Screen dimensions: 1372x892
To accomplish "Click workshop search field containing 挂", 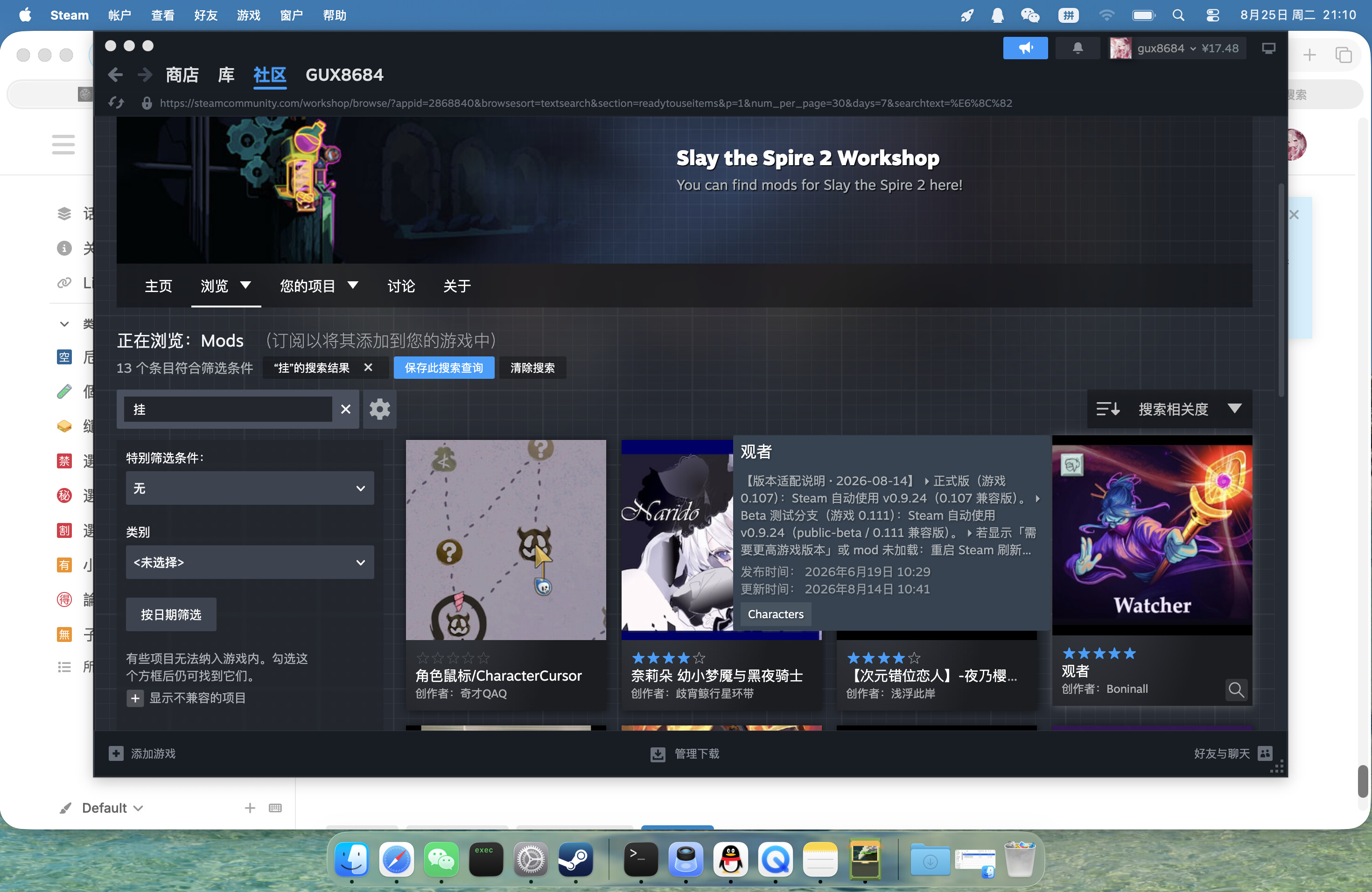I will (x=228, y=409).
